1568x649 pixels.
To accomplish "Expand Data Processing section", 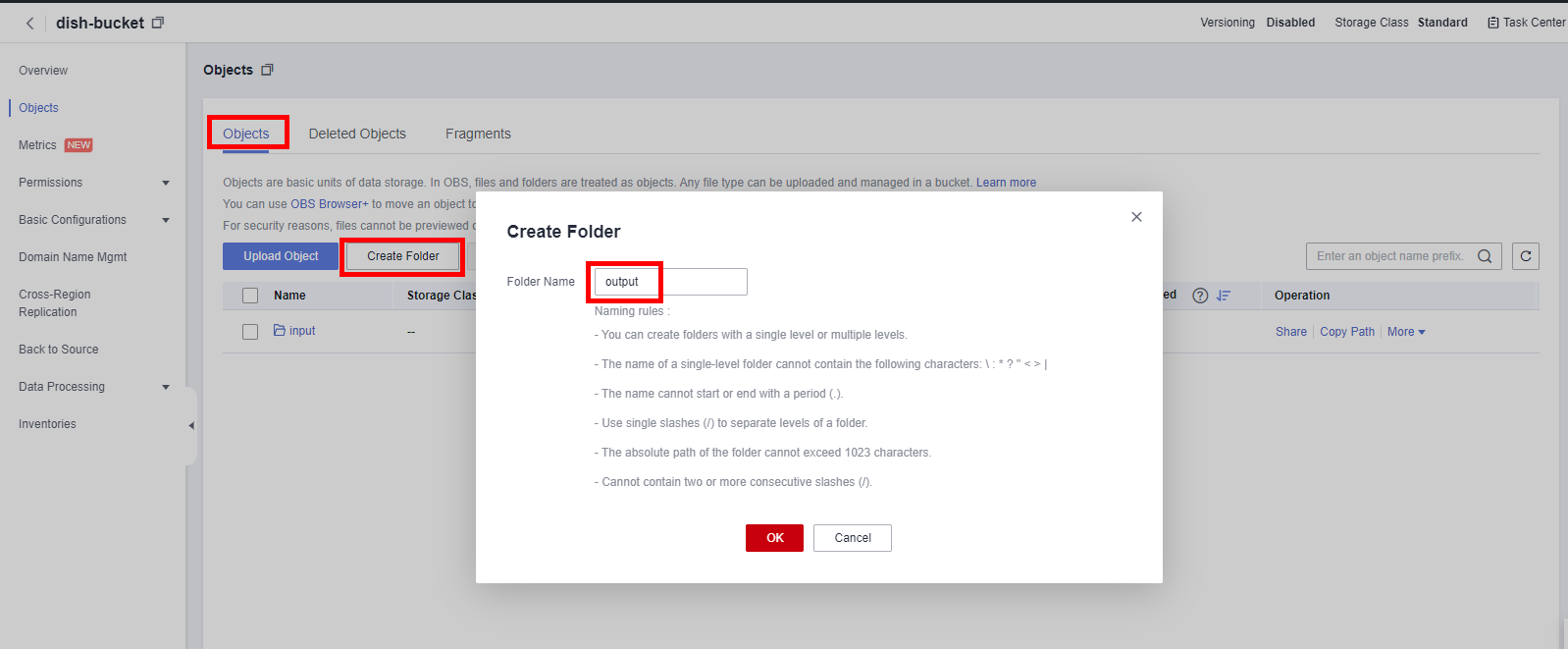I will [166, 387].
